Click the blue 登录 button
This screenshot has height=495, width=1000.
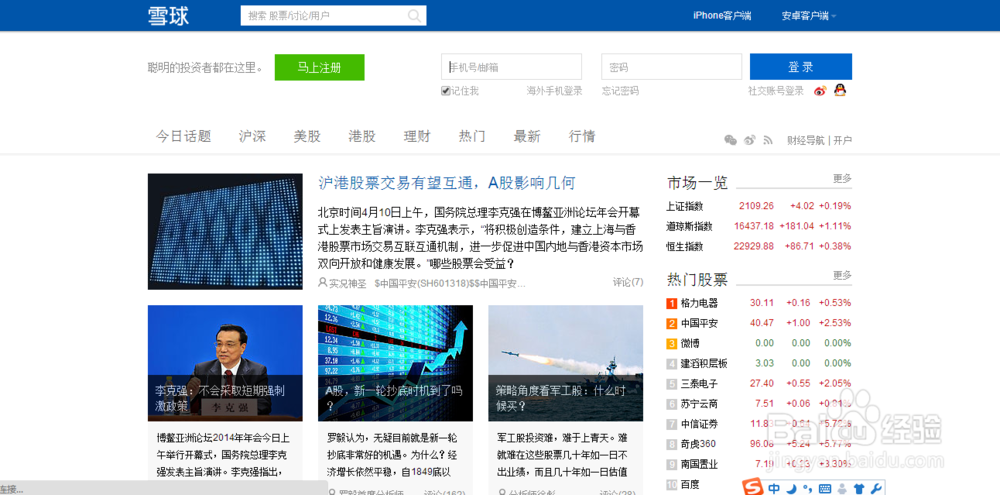click(800, 66)
